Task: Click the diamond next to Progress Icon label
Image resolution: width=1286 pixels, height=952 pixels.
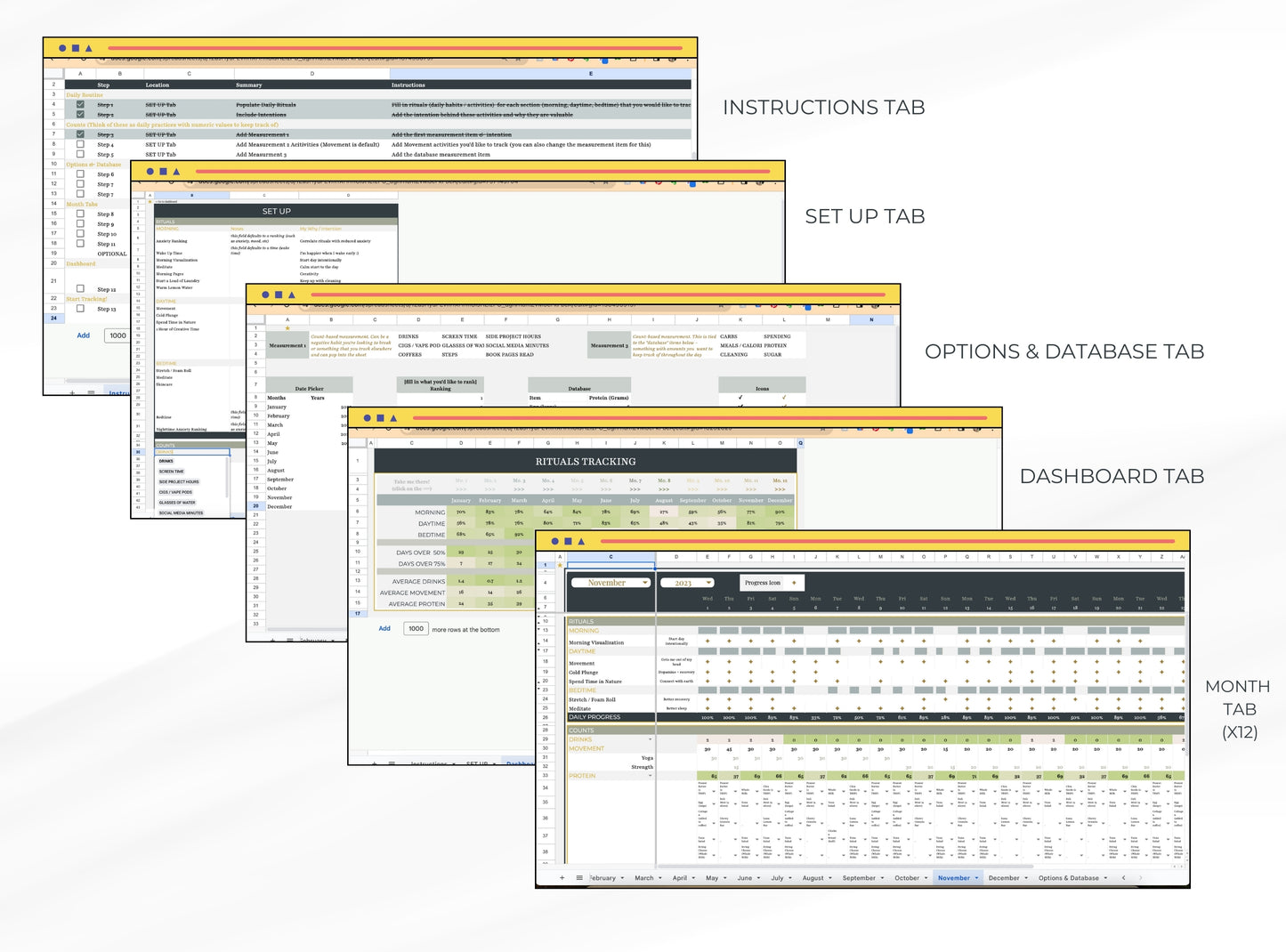Action: (x=795, y=583)
